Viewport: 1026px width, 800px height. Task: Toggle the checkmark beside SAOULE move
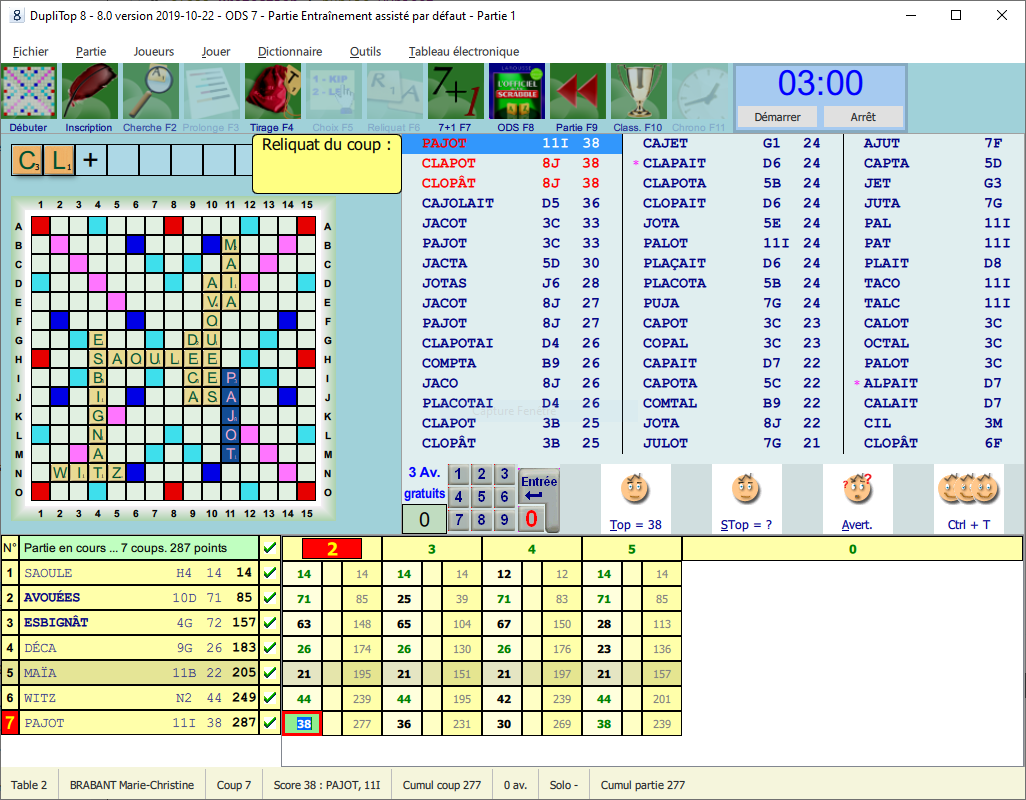point(268,571)
